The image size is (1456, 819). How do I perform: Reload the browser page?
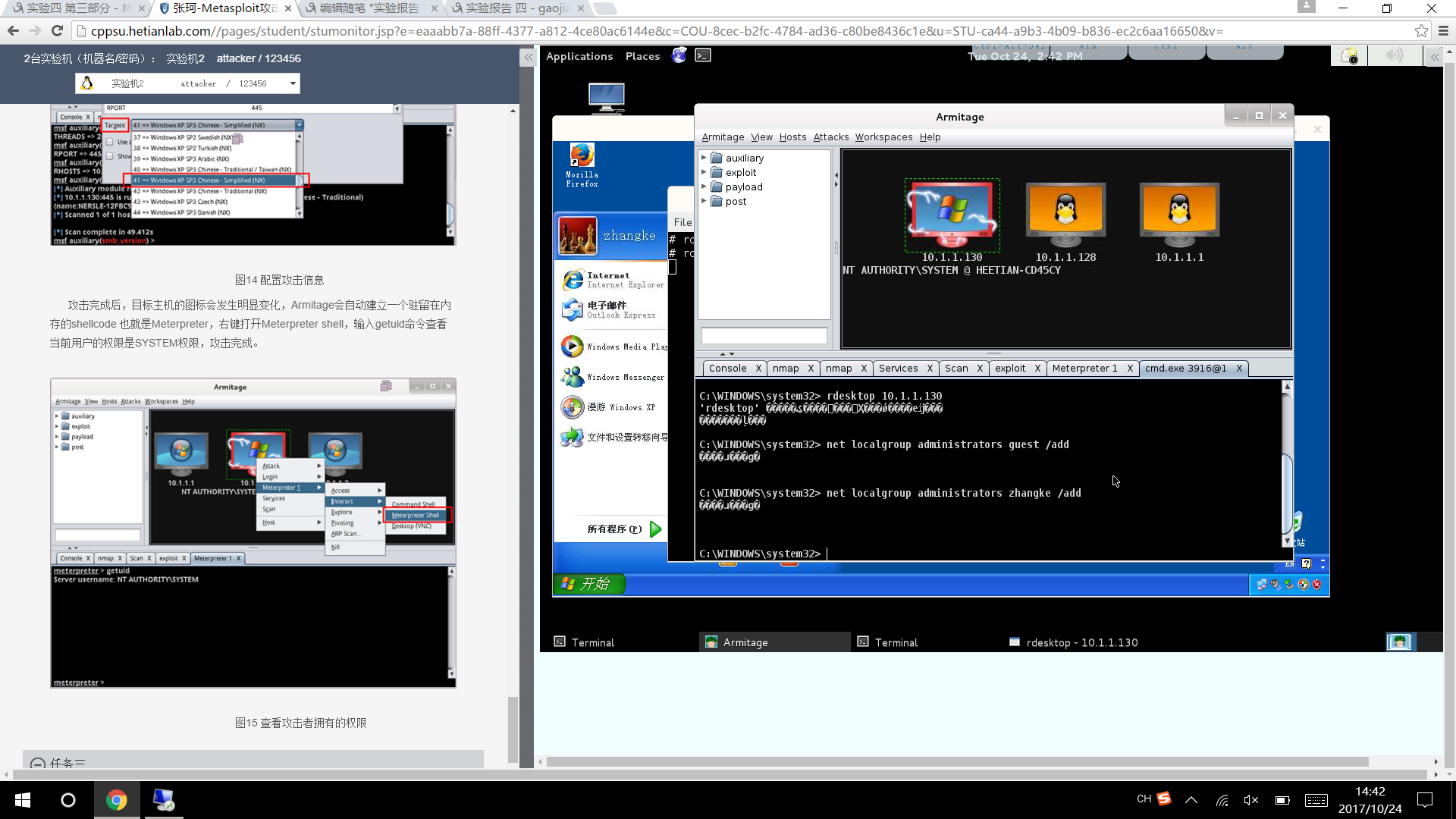tap(57, 31)
